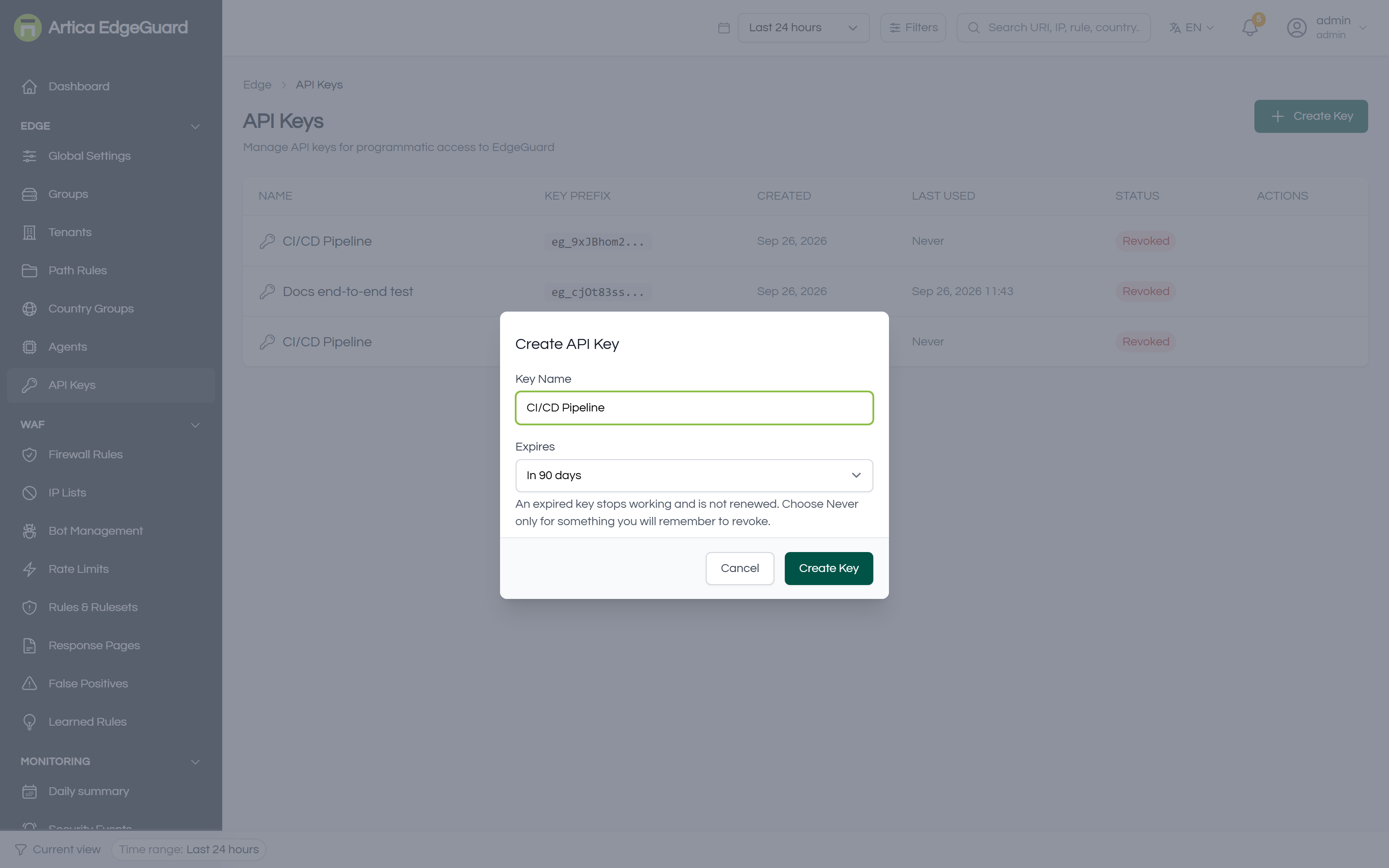The width and height of the screenshot is (1389, 868).
Task: Click the Dashboard home icon
Action: point(29,87)
